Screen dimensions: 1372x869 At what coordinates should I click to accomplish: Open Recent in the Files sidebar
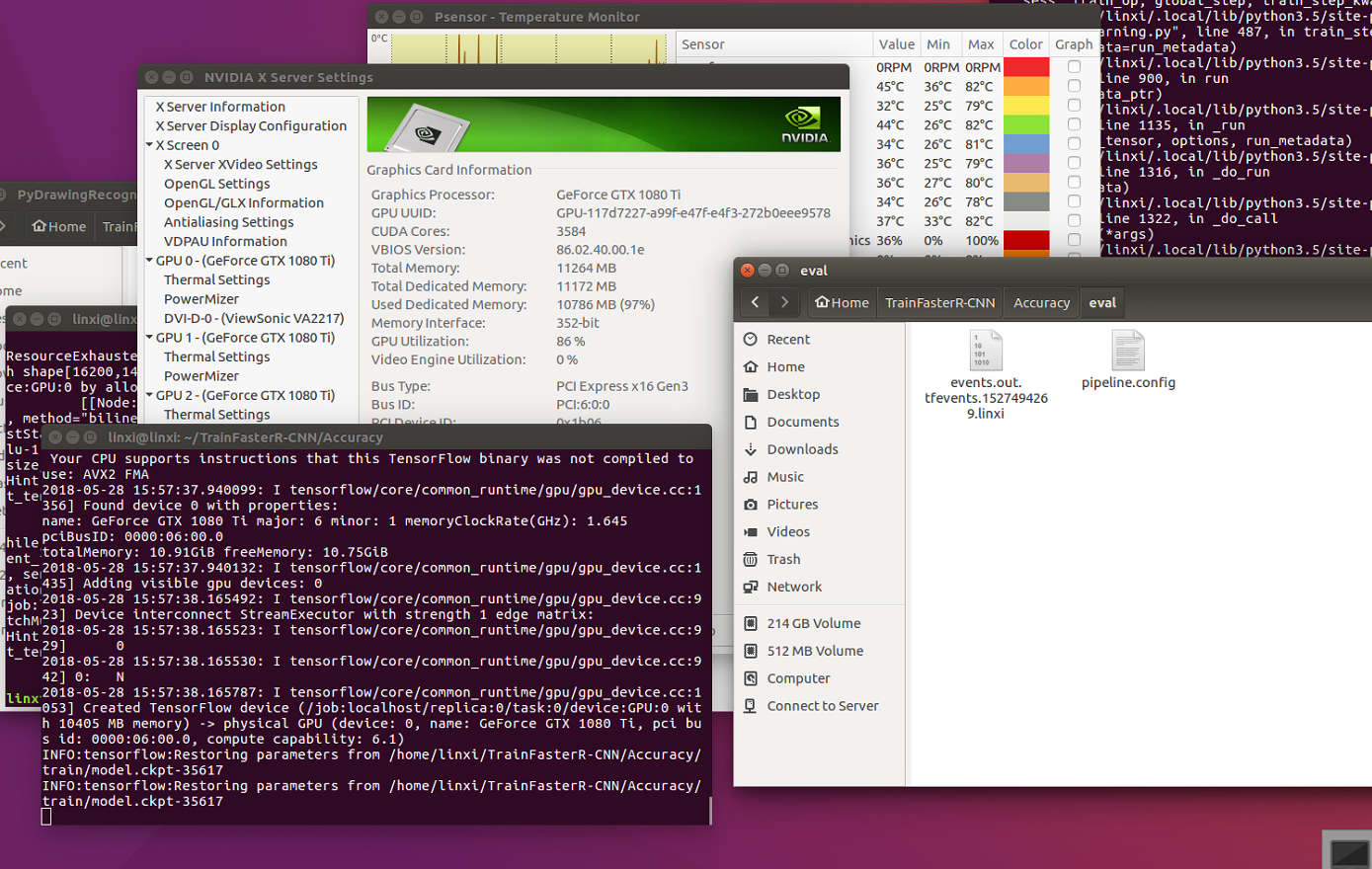788,339
